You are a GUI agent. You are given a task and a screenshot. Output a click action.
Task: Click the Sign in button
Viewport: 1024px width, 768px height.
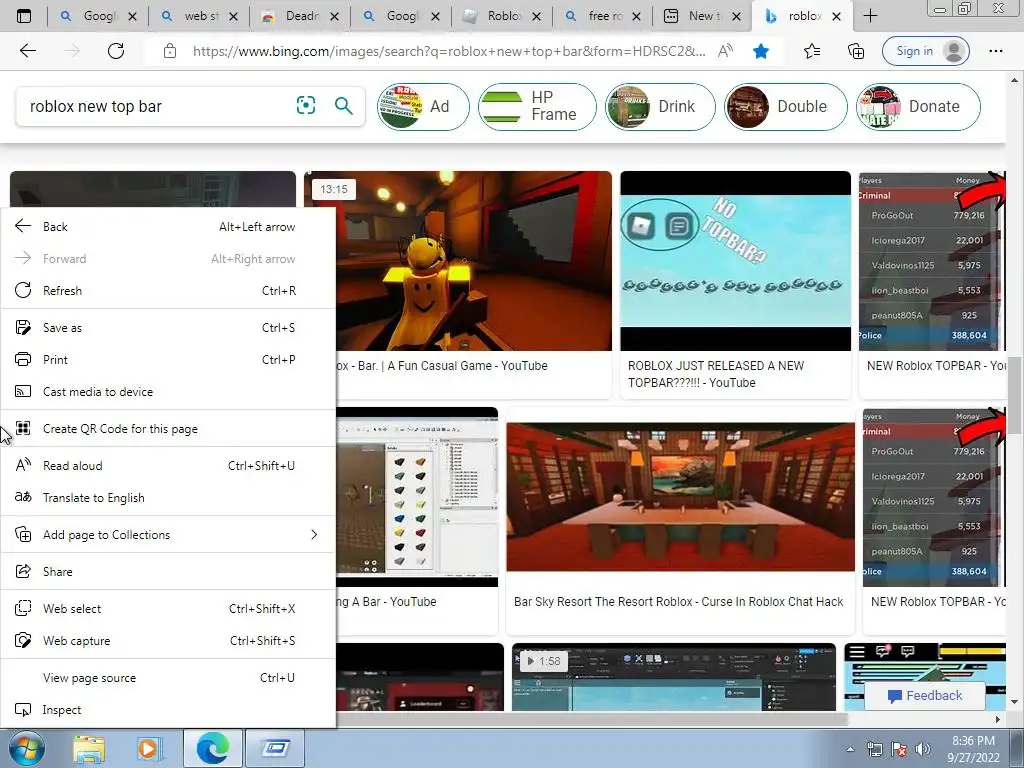point(925,51)
